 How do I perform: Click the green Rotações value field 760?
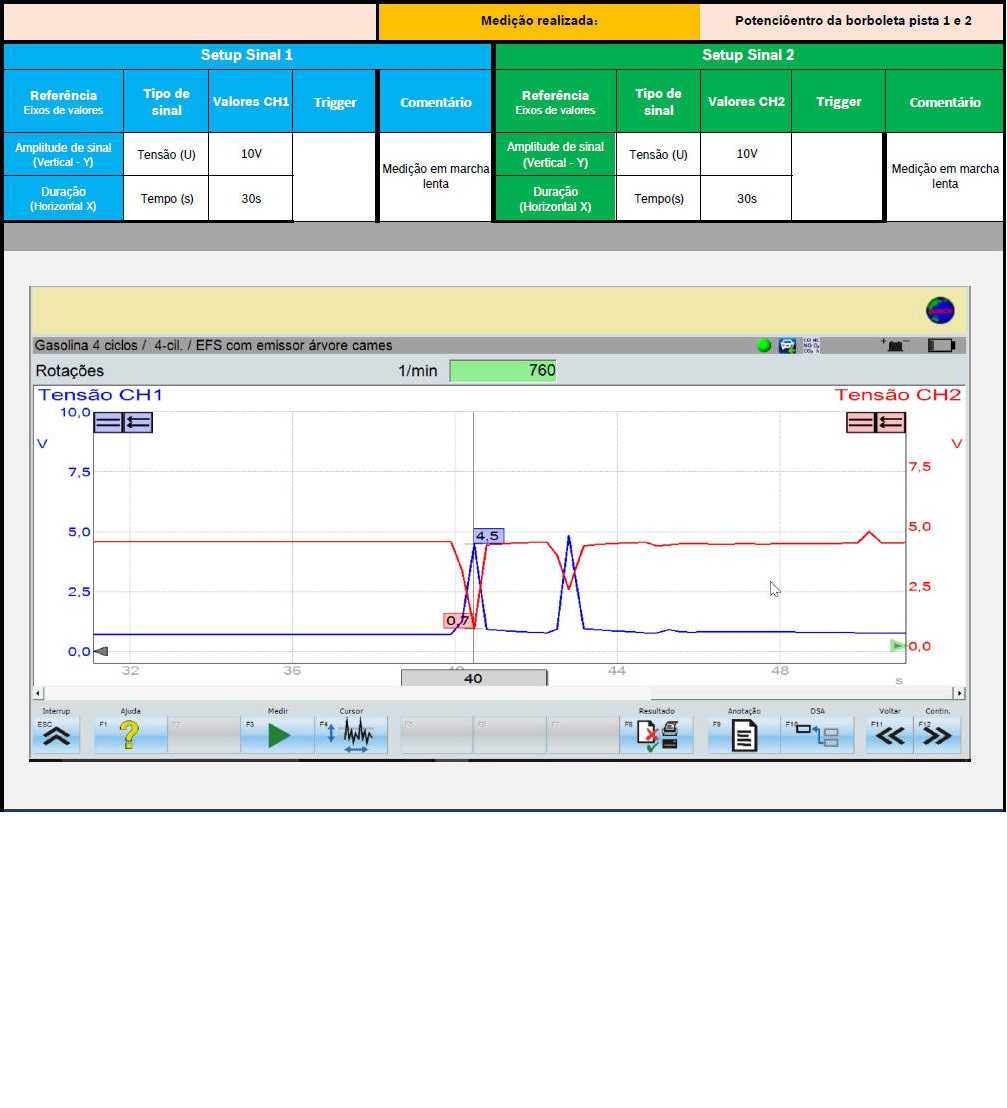(503, 371)
